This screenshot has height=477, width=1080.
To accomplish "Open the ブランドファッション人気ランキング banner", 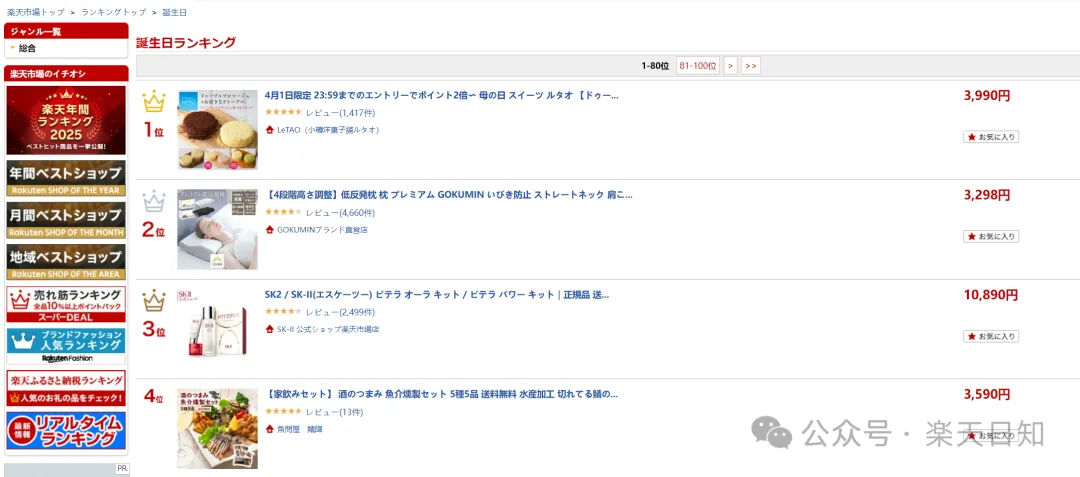I will (66, 346).
